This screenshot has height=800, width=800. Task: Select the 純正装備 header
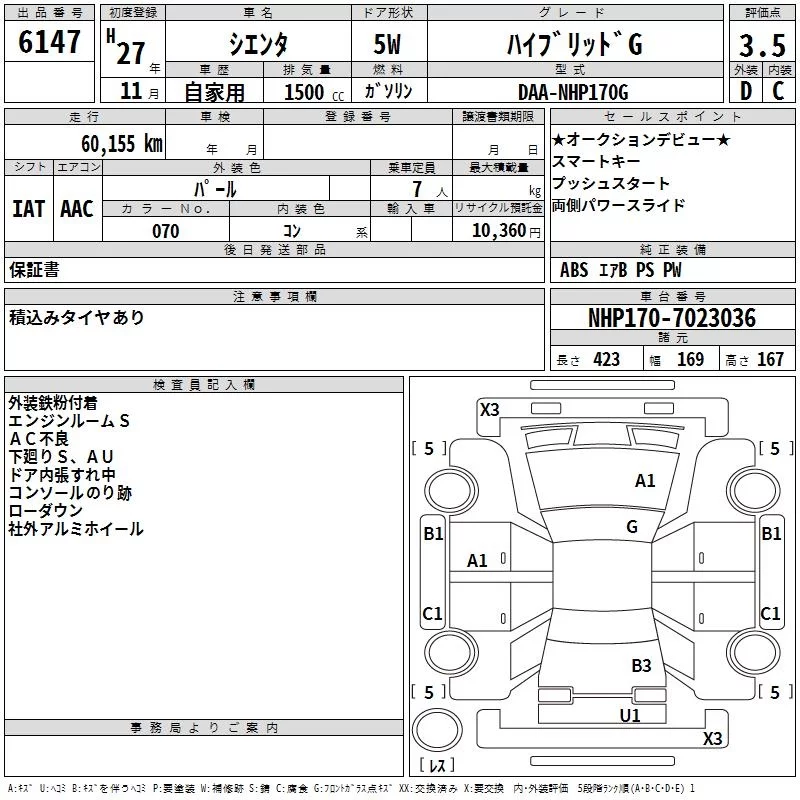(x=672, y=249)
